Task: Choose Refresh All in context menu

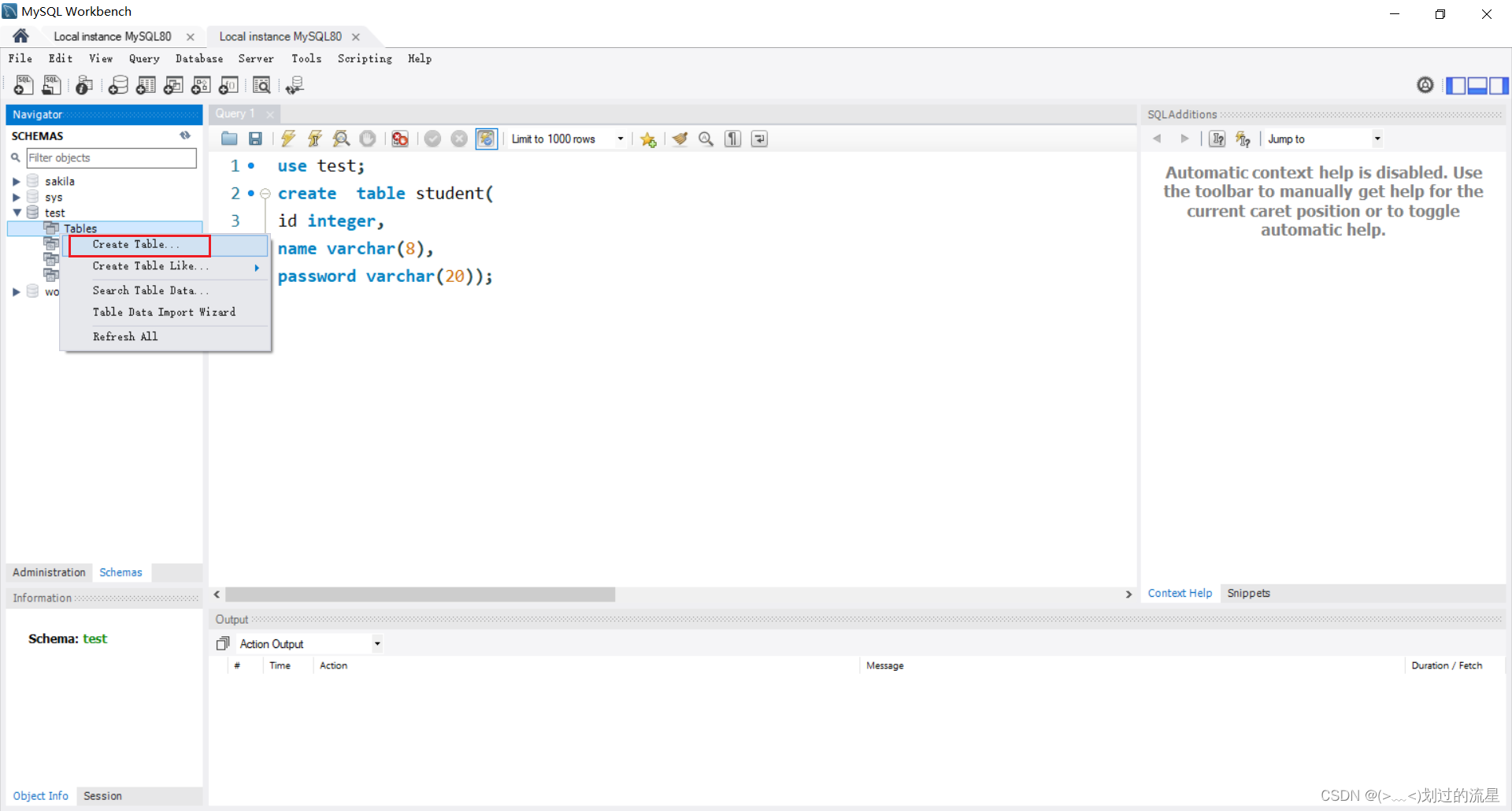Action: click(166, 336)
